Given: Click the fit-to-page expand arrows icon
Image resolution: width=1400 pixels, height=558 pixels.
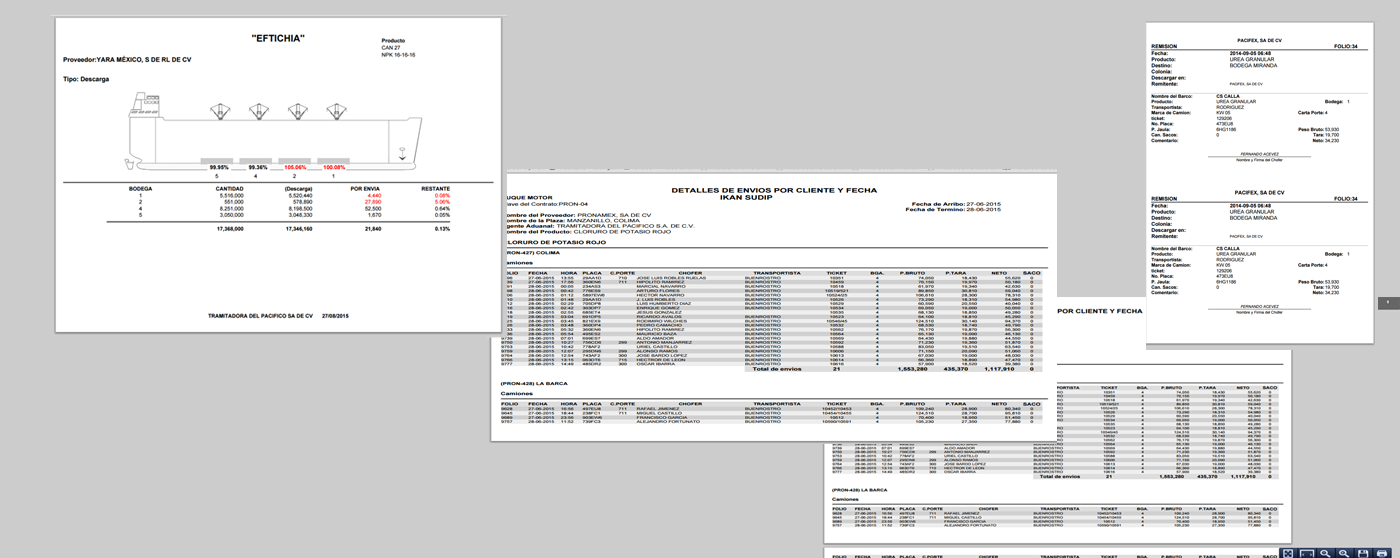Looking at the screenshot, I should [x=1288, y=553].
